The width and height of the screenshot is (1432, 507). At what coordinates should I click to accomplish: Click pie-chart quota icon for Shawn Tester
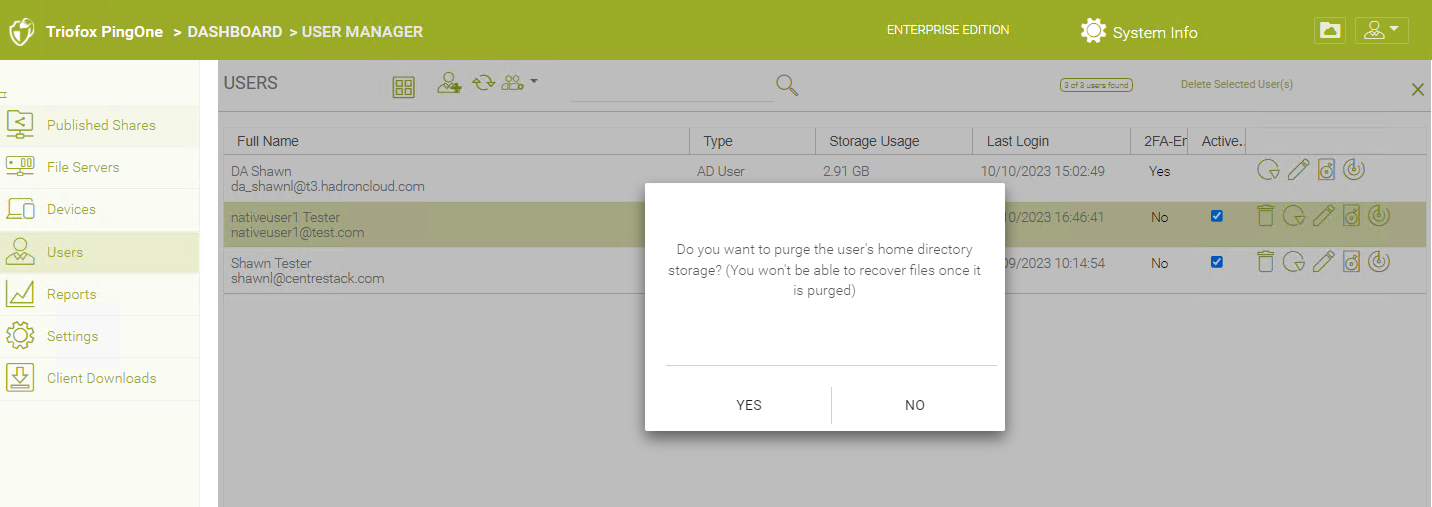tap(1294, 262)
